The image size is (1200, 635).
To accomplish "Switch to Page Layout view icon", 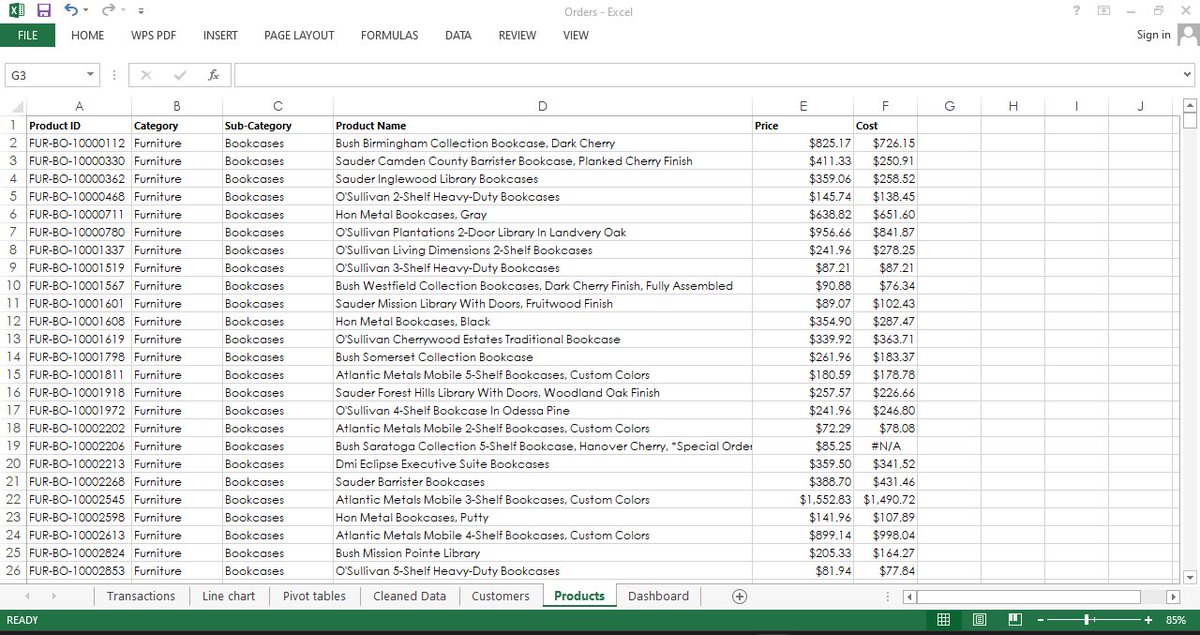I will [x=980, y=620].
